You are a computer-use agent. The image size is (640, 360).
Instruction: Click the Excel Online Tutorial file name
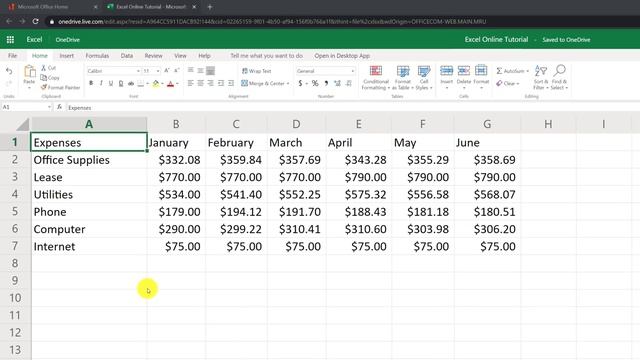(496, 40)
